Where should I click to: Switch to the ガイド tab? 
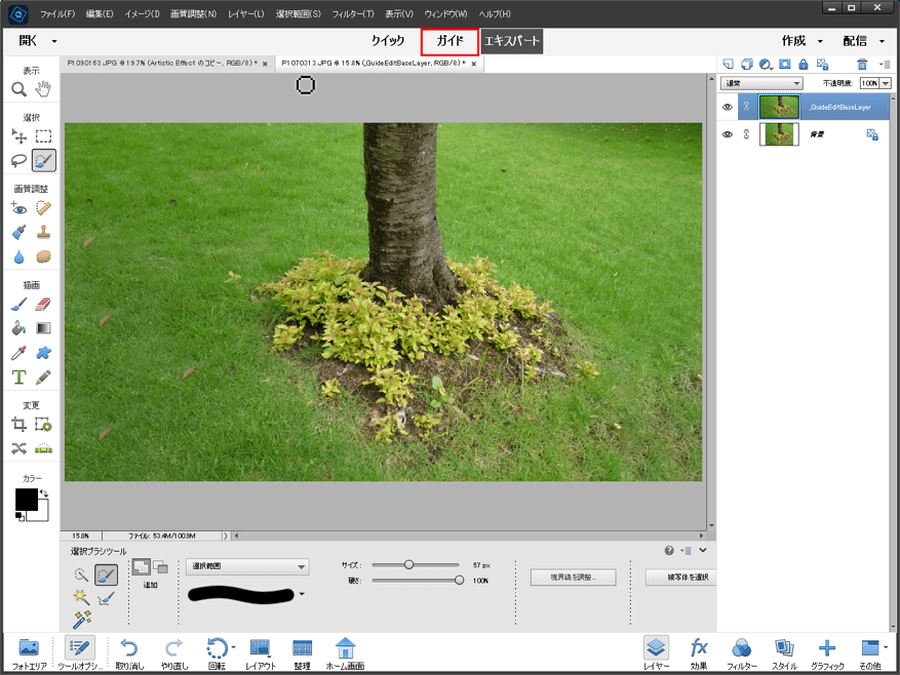click(449, 41)
